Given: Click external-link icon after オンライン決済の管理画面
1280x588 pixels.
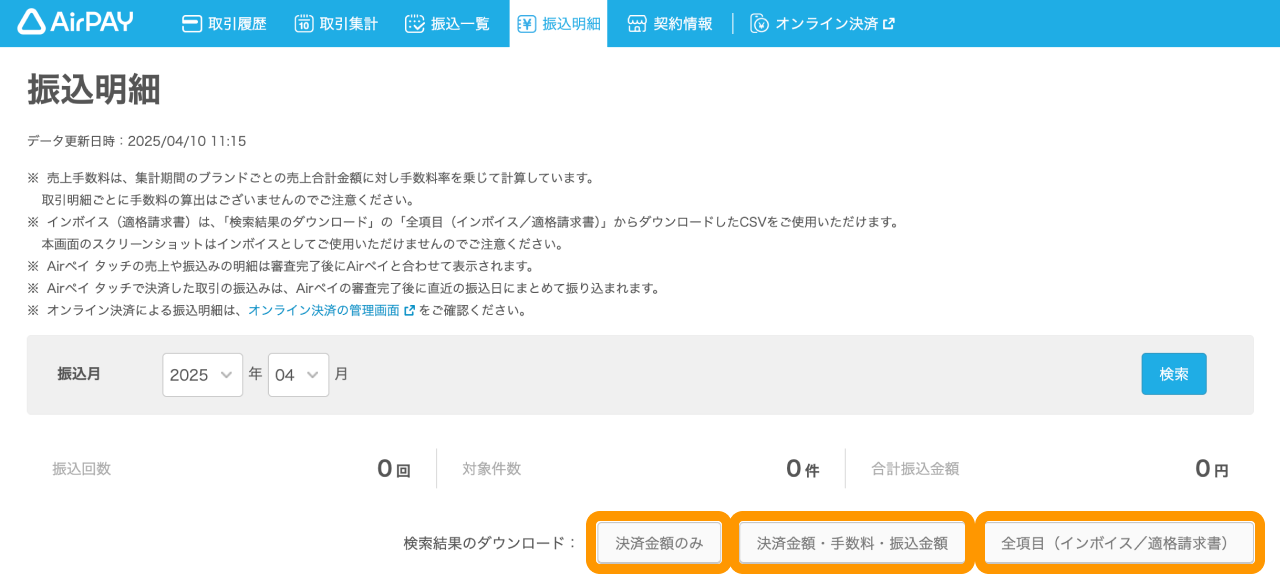Looking at the screenshot, I should pyautogui.click(x=409, y=311).
